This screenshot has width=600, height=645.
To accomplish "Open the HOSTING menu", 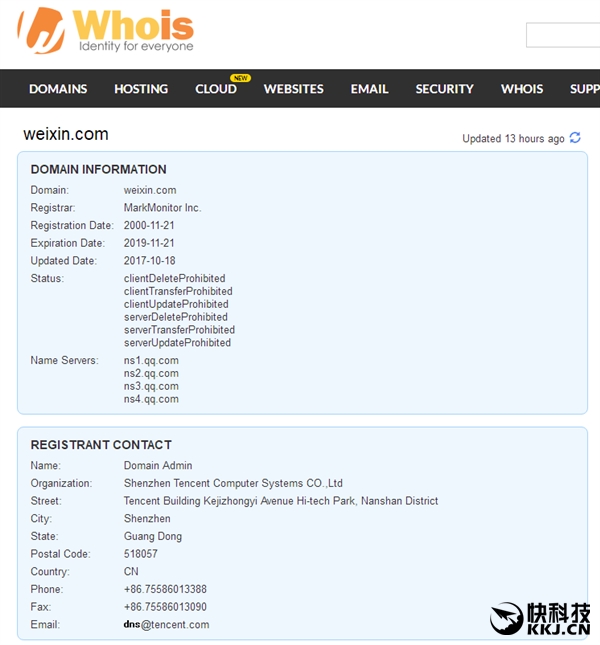I will tap(141, 89).
